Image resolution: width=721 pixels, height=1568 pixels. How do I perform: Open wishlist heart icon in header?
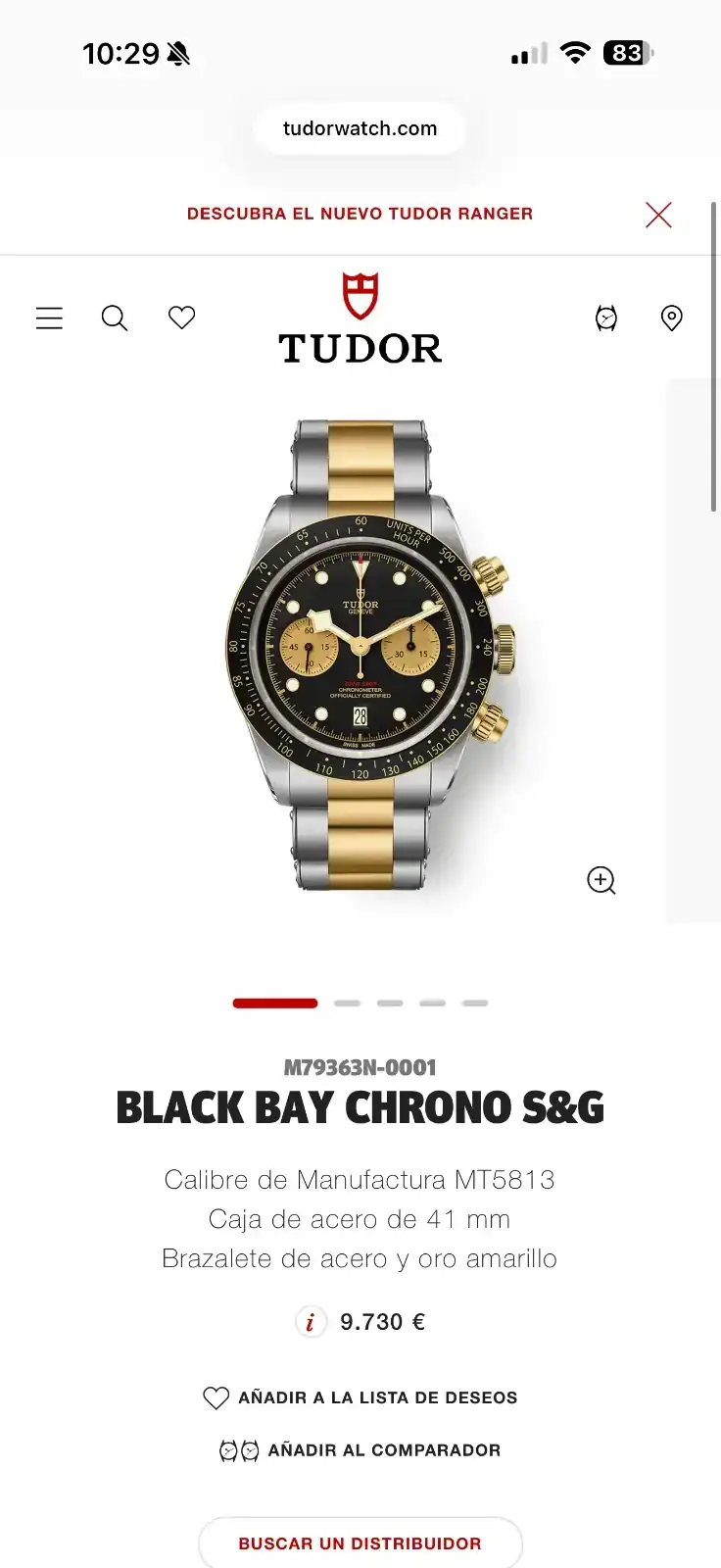tap(181, 318)
